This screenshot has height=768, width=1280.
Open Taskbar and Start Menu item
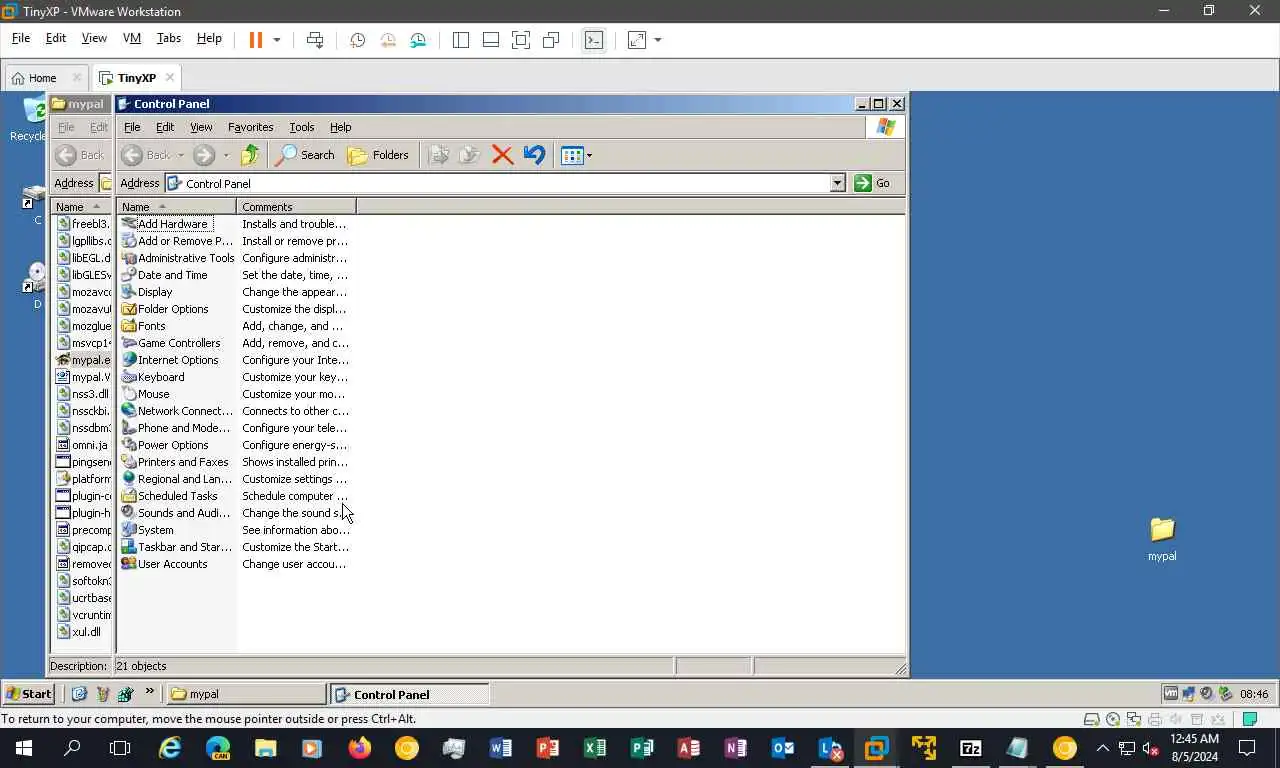[x=177, y=547]
